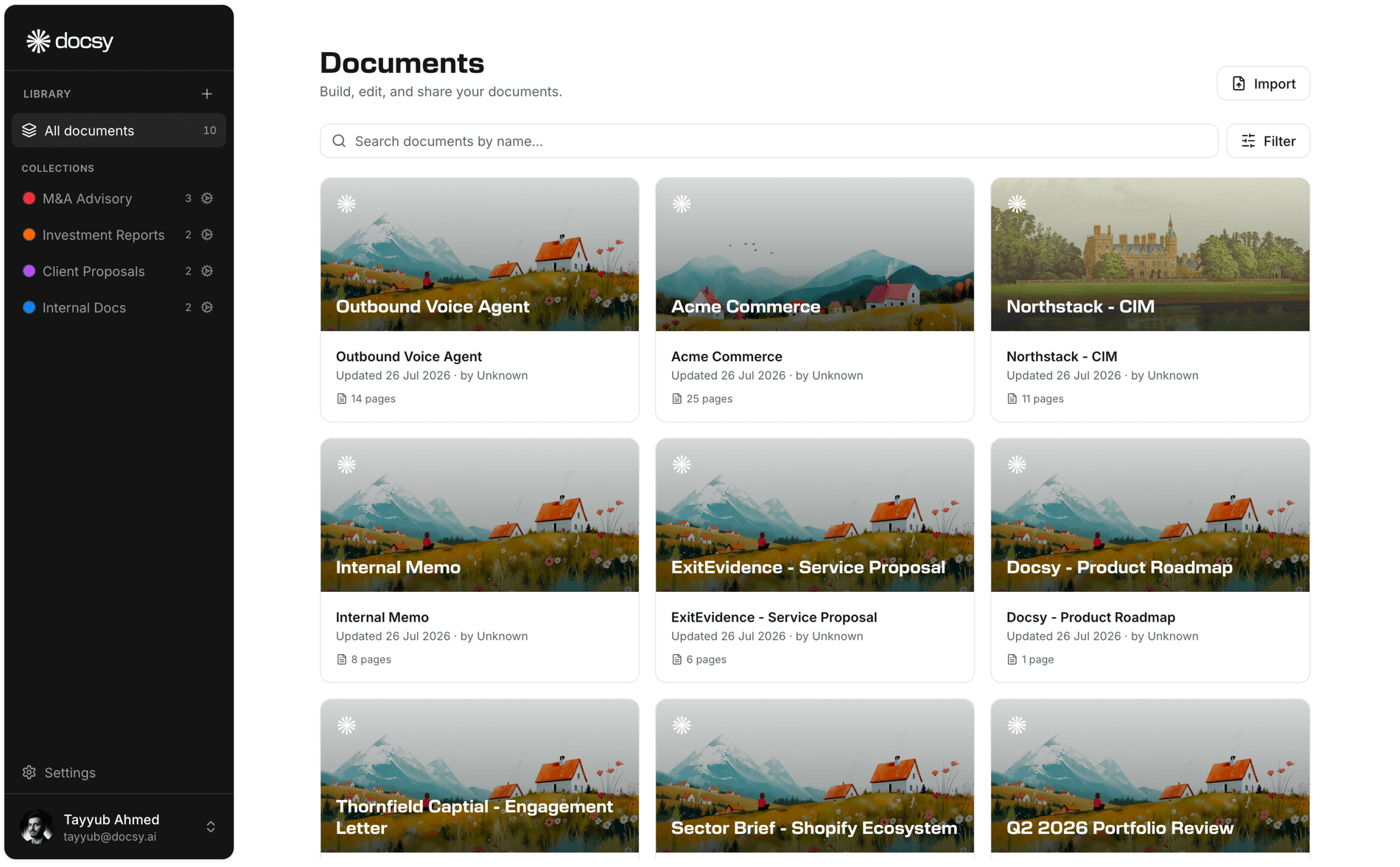Screen dimensions: 1400x867
Task: Click docsy star icon on Q2 2026 Portfolio card
Action: click(x=1017, y=725)
